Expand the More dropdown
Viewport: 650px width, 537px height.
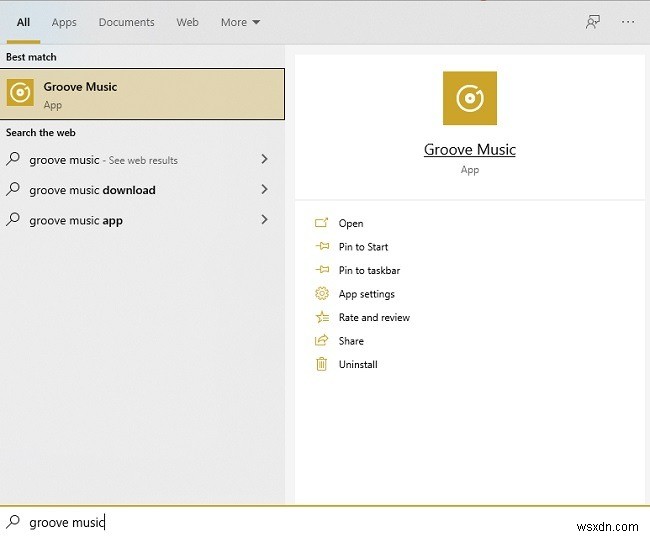pos(240,22)
